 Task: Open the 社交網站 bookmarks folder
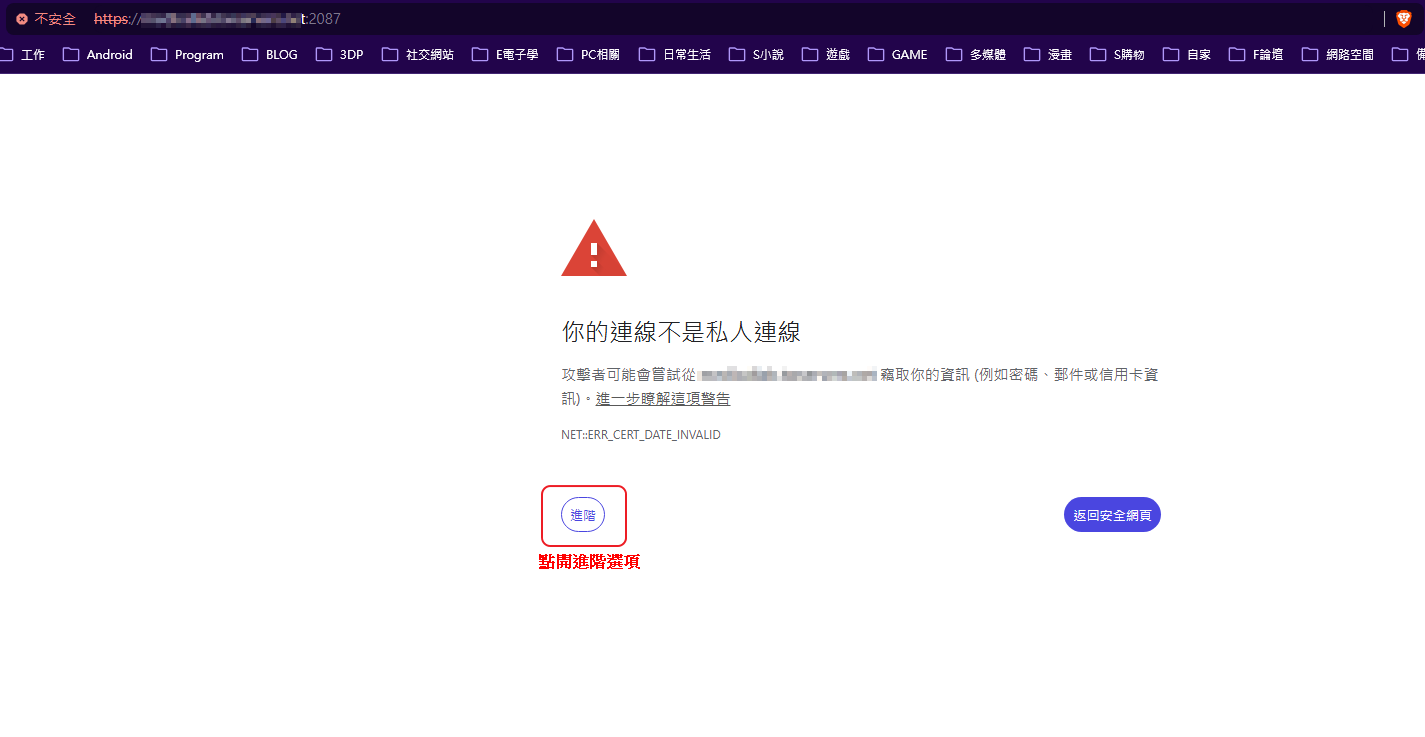tap(418, 55)
